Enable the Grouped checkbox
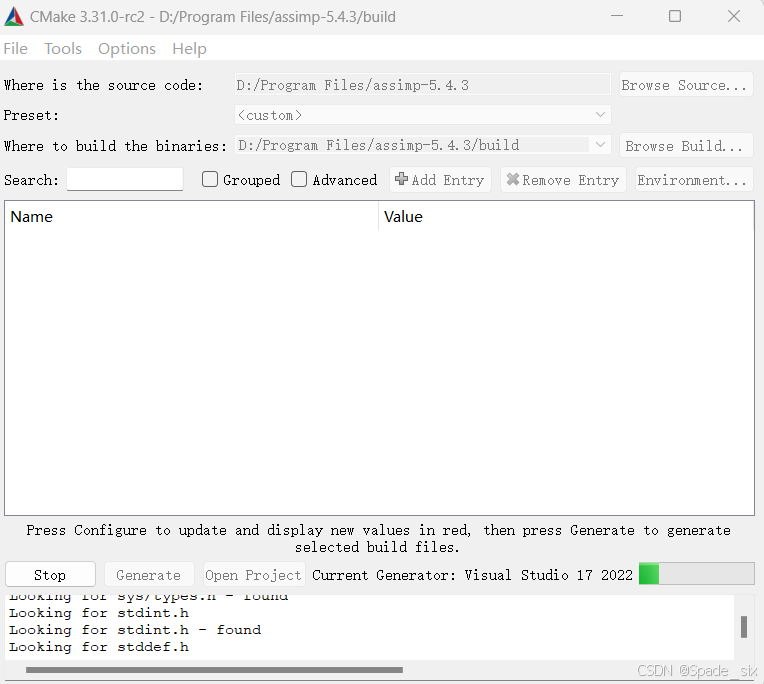This screenshot has width=764, height=684. tap(210, 179)
